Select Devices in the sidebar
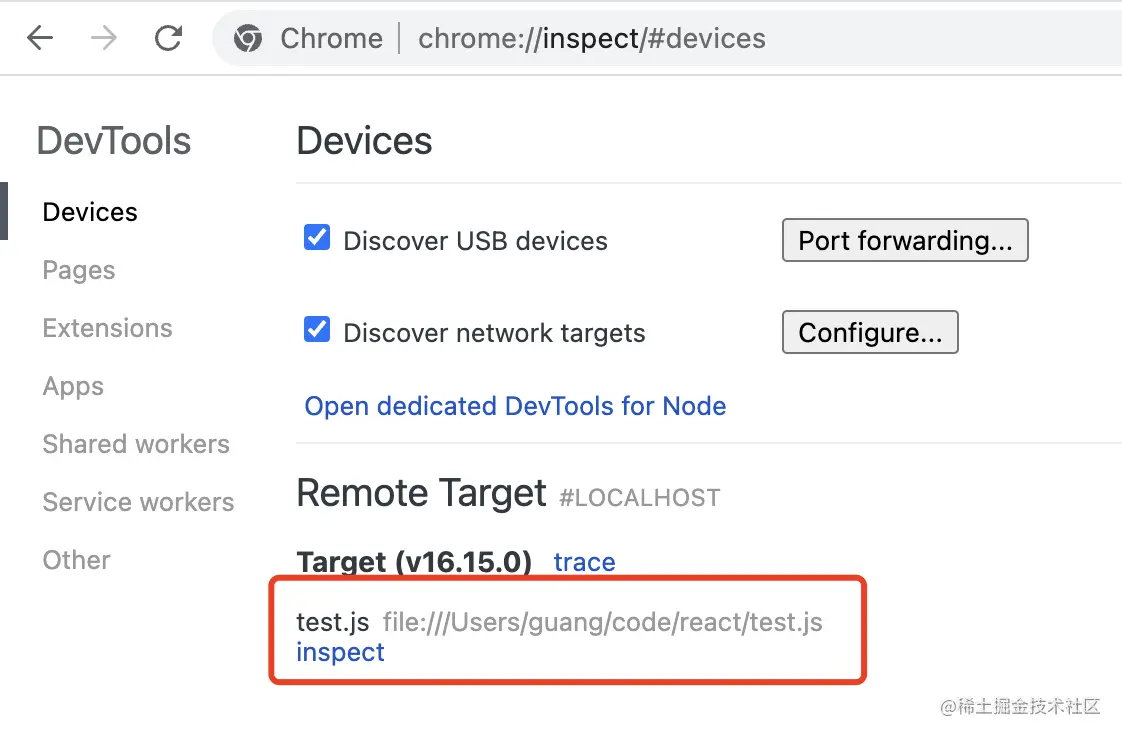 [x=90, y=212]
